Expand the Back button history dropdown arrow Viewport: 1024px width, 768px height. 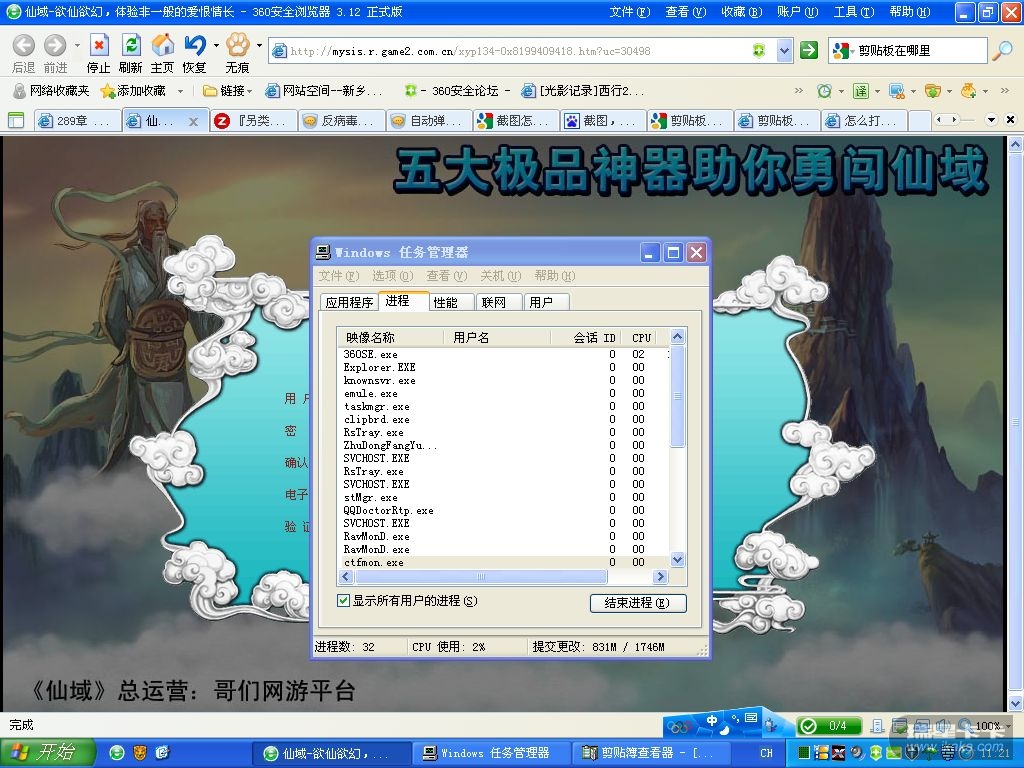(77, 46)
